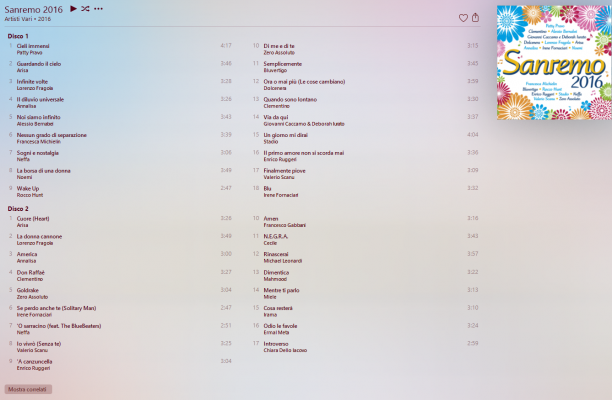Viewport: 612px width, 400px height.
Task: Select track N.E.G.R.A.
Action: (276, 236)
